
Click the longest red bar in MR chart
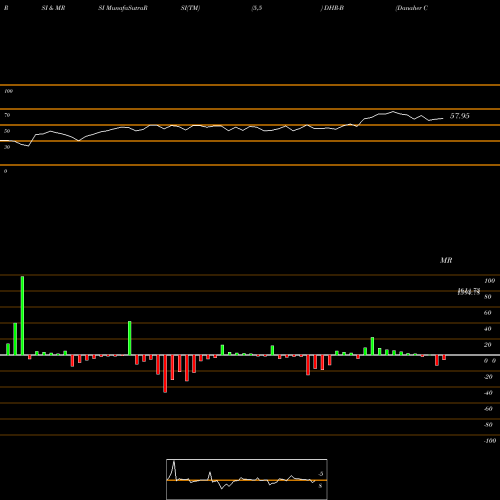click(165, 374)
